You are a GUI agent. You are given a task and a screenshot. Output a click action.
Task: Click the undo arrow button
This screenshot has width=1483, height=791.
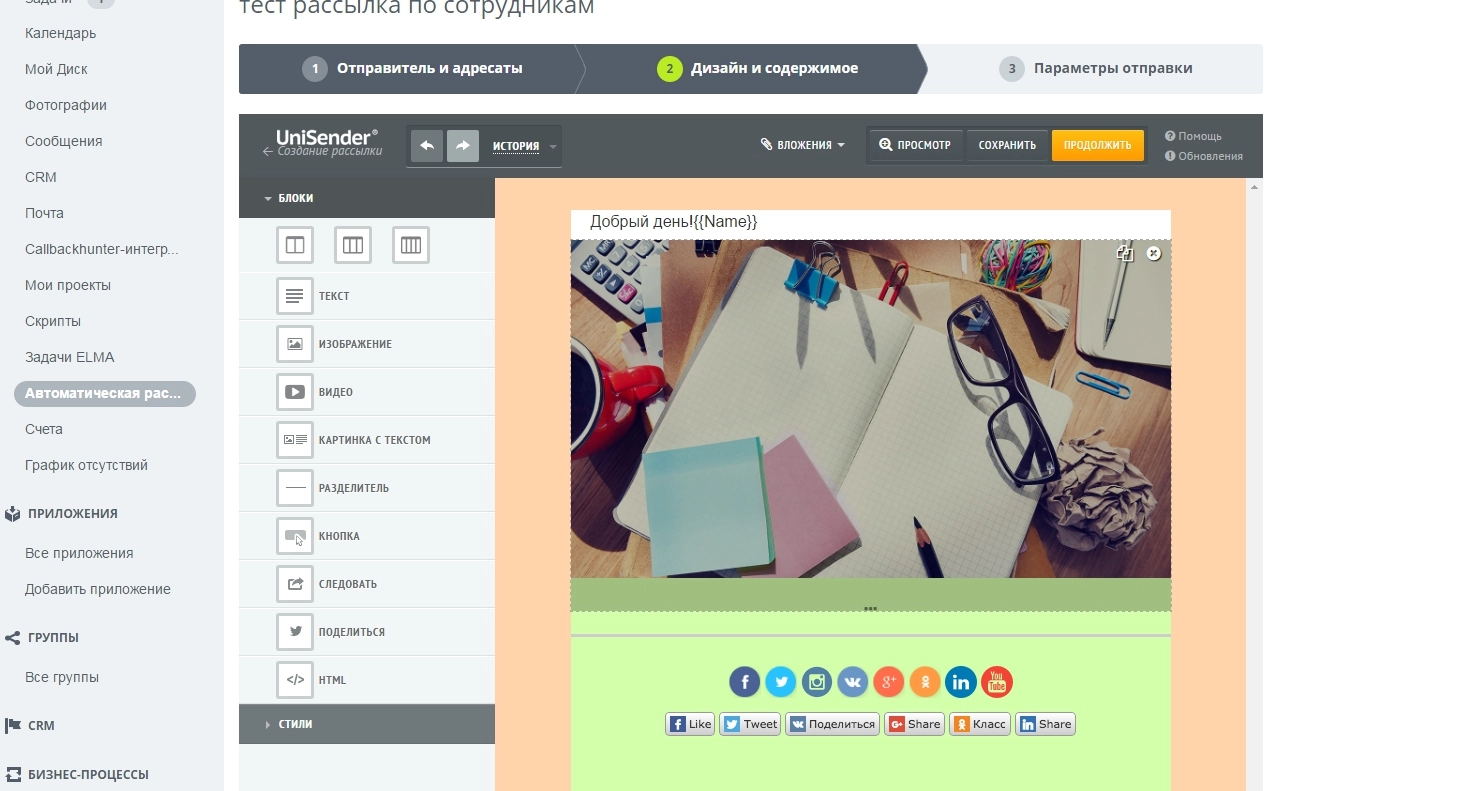coord(427,146)
